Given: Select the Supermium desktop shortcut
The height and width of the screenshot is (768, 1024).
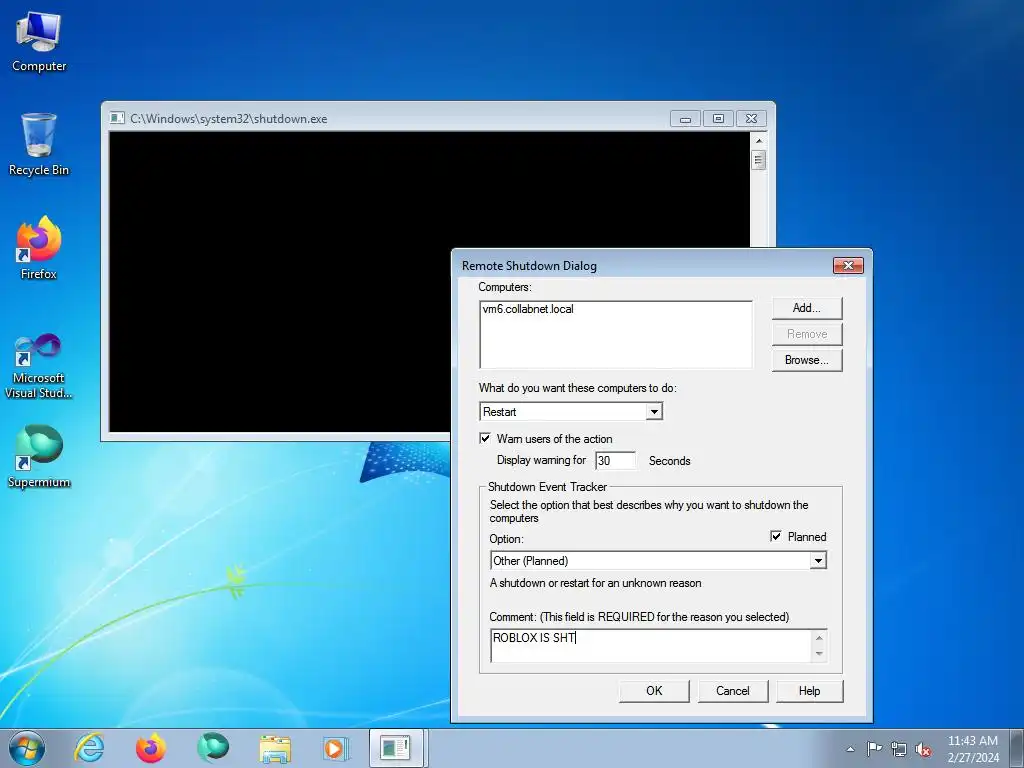Looking at the screenshot, I should pos(39,456).
